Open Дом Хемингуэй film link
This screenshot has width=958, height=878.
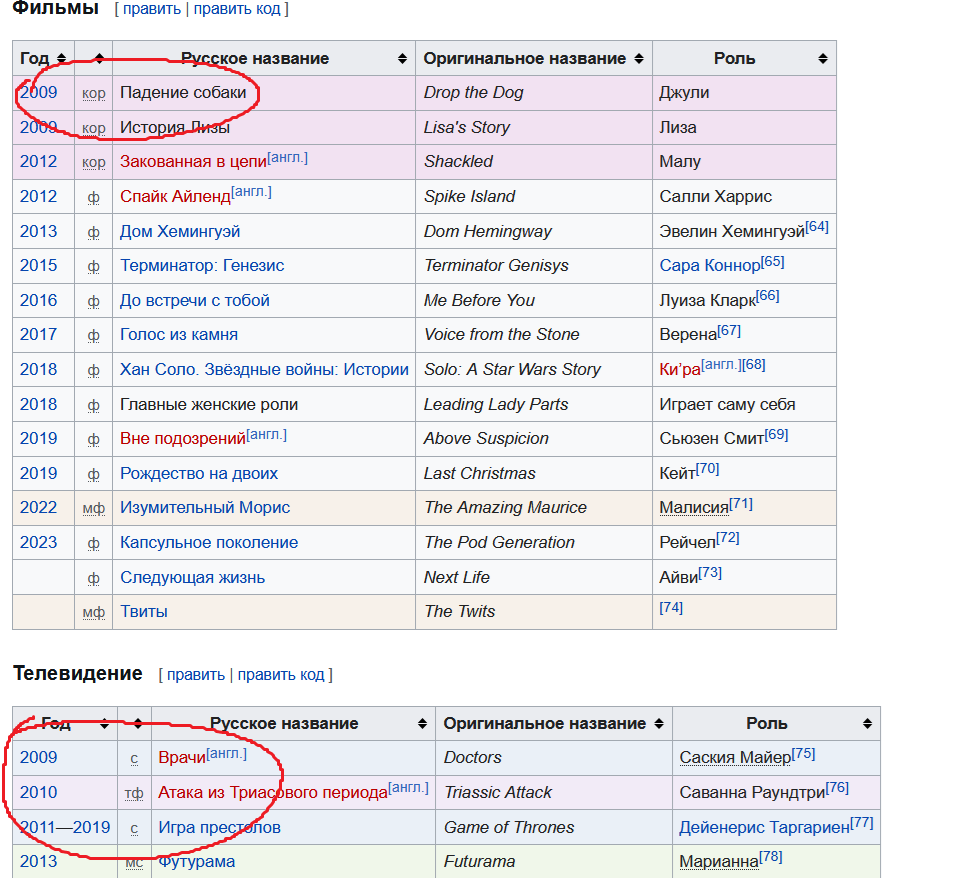(180, 232)
